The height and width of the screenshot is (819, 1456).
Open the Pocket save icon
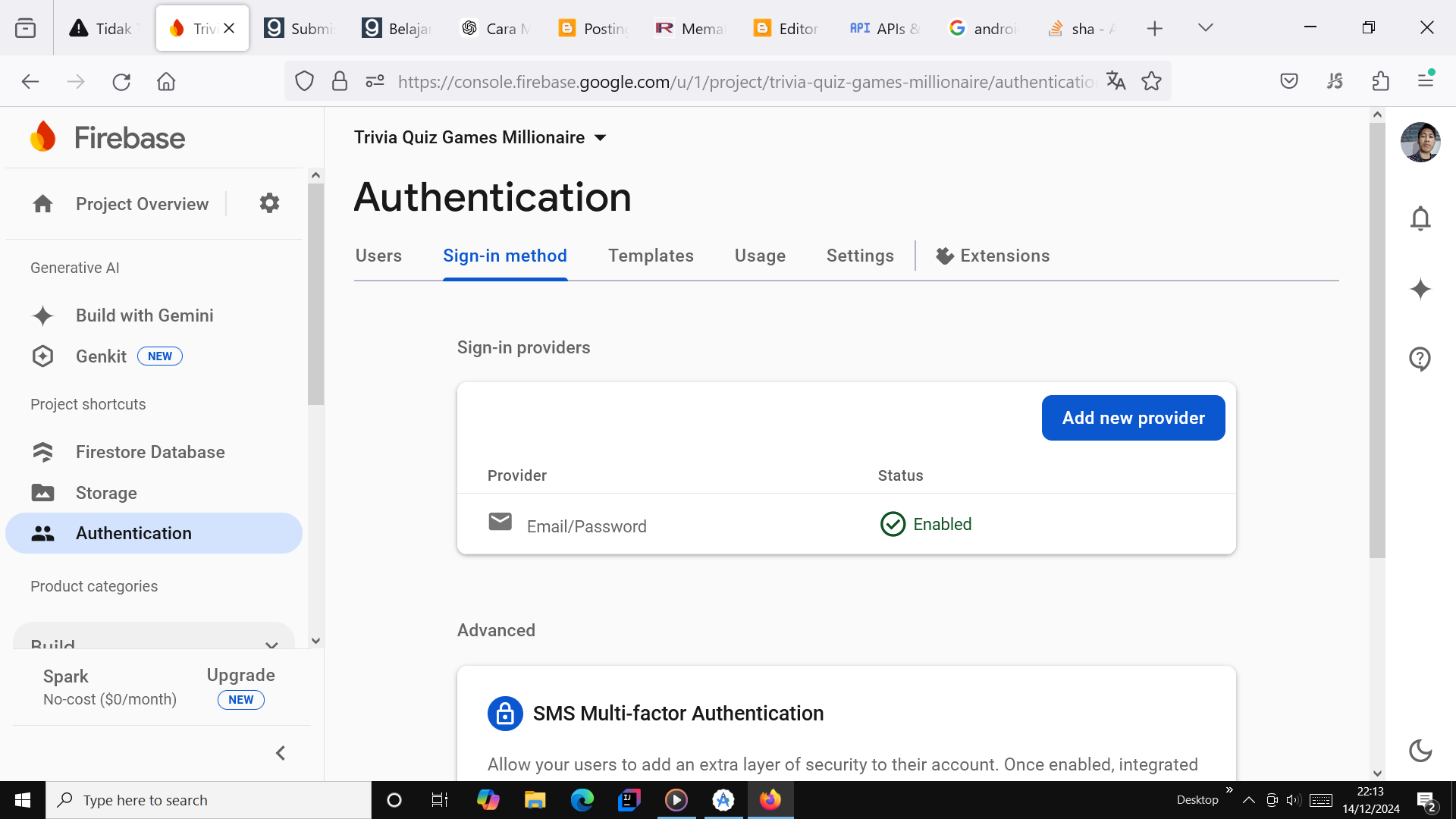pos(1289,81)
